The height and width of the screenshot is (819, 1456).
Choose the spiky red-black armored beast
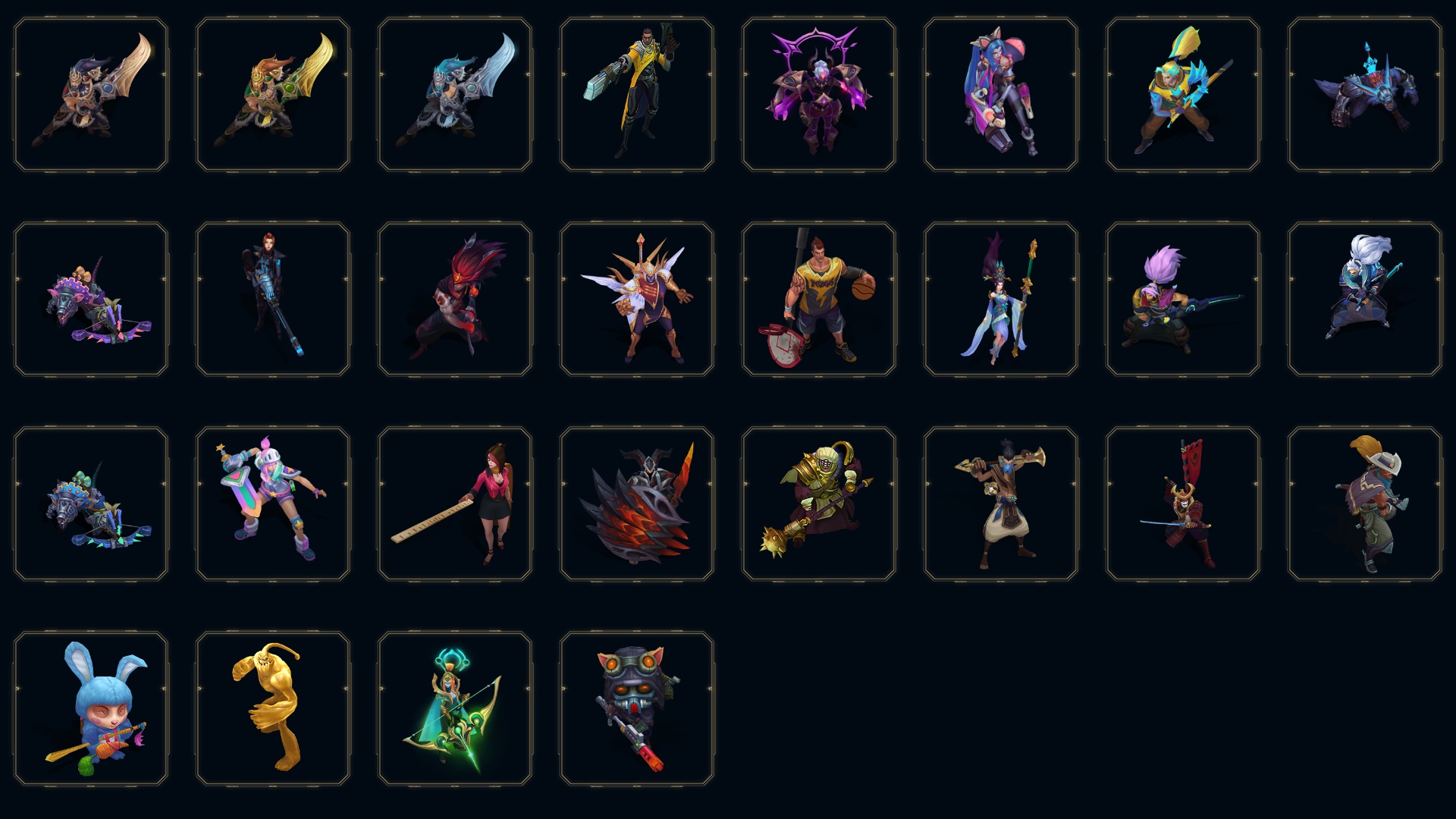tap(637, 504)
